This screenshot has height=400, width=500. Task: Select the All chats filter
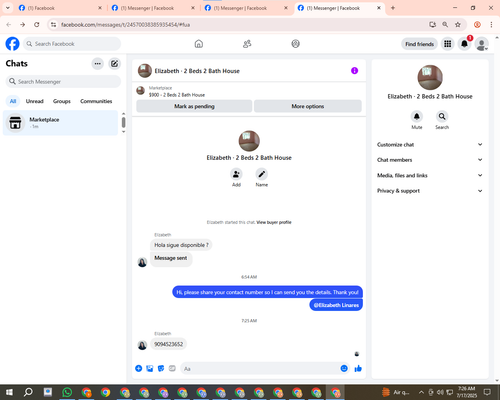click(x=13, y=101)
